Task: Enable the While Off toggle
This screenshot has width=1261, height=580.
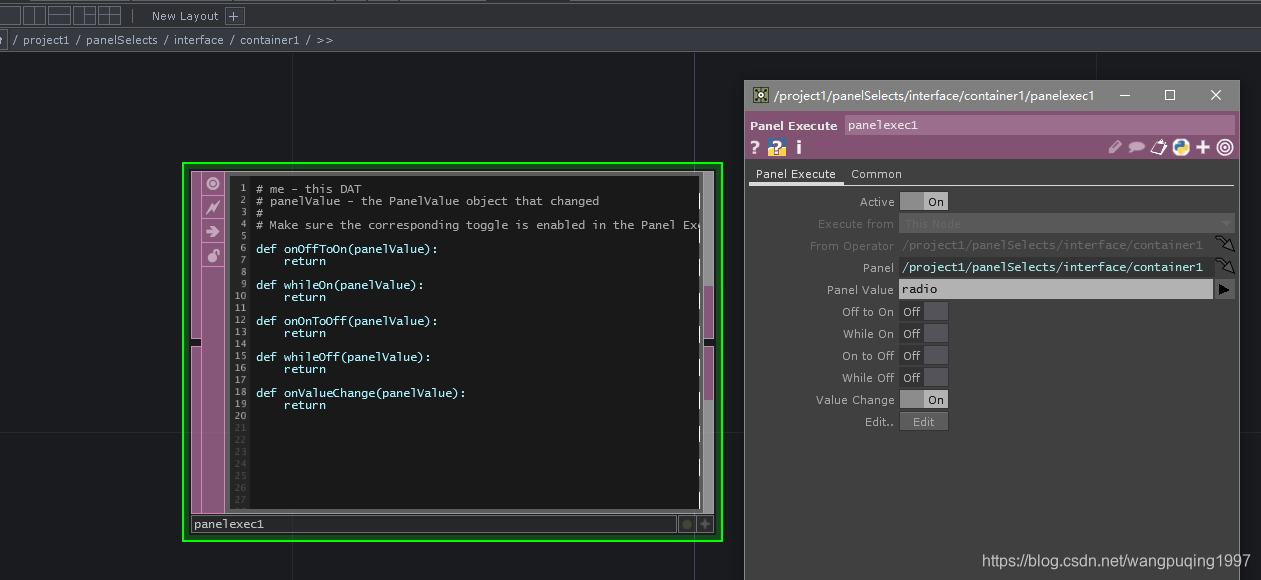Action: click(924, 378)
